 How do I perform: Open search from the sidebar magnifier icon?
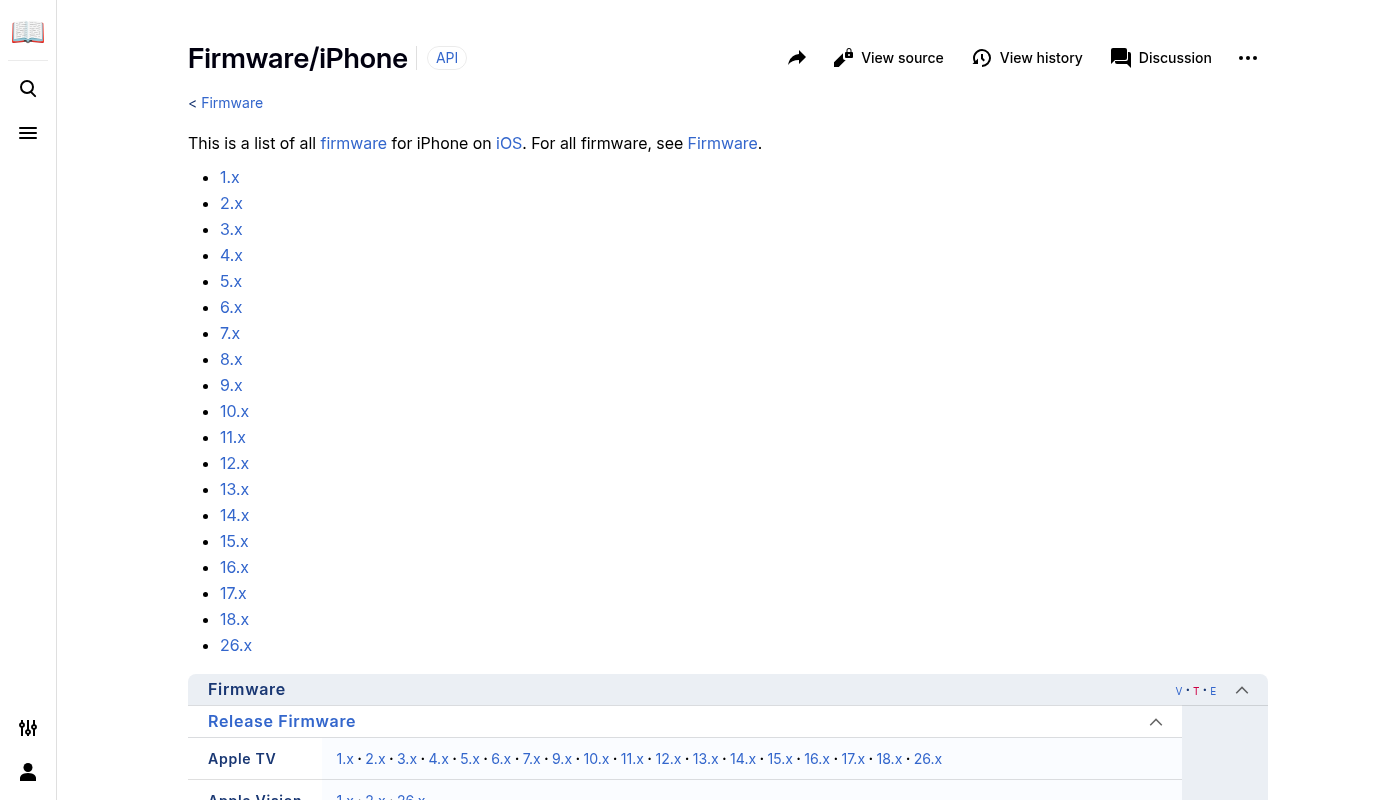point(28,89)
